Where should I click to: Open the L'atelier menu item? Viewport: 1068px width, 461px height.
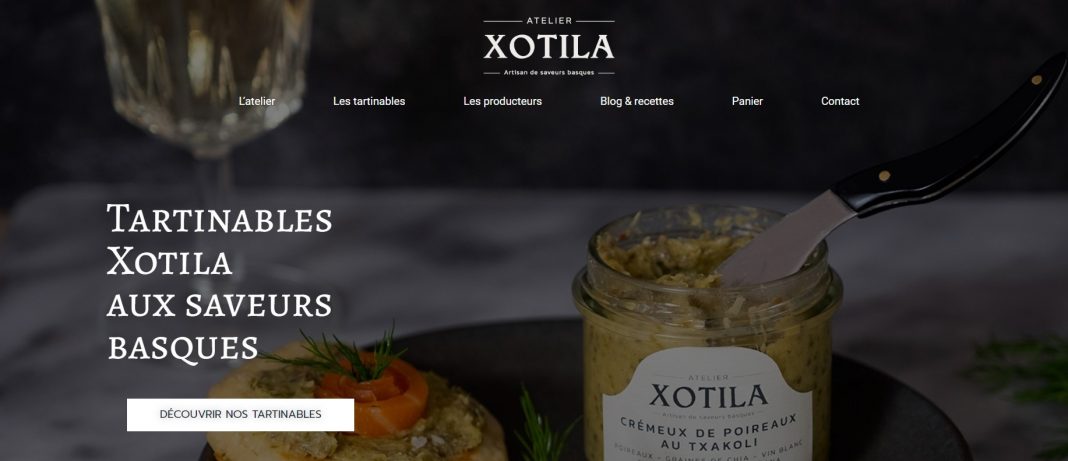[257, 101]
